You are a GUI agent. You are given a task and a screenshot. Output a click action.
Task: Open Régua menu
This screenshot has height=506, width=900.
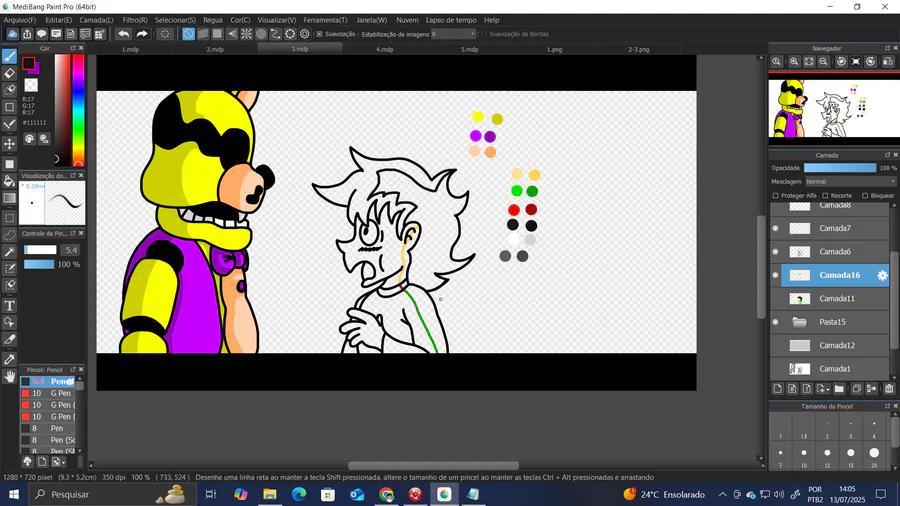coord(212,20)
